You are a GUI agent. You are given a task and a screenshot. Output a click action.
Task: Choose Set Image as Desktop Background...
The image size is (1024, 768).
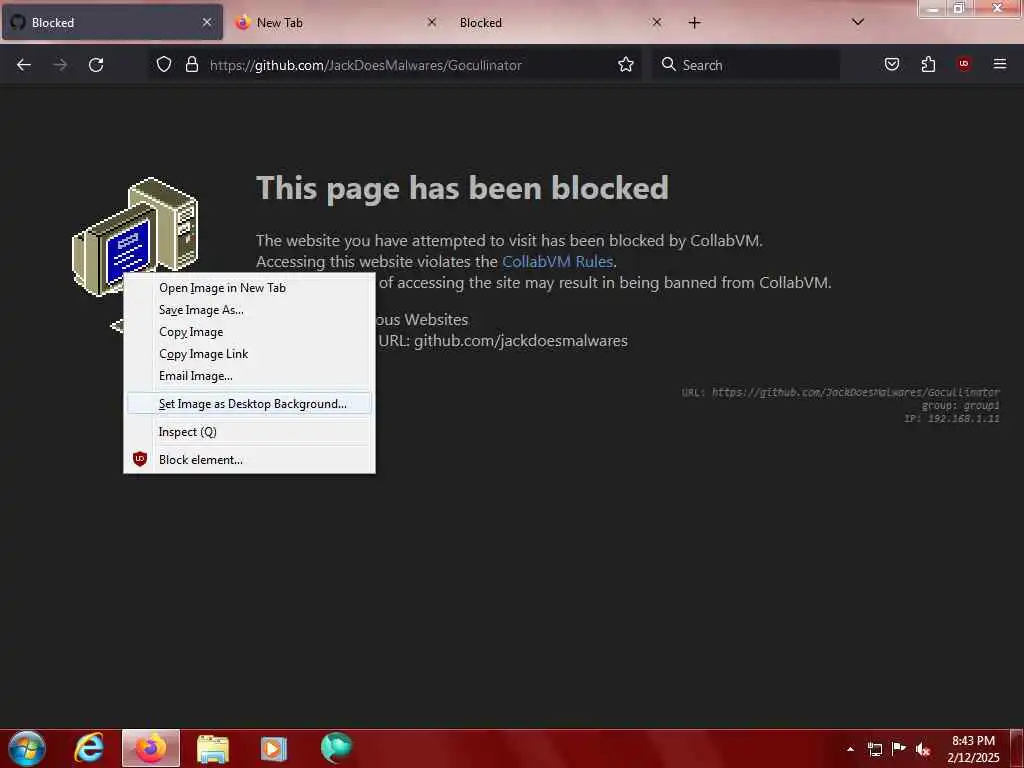249,404
